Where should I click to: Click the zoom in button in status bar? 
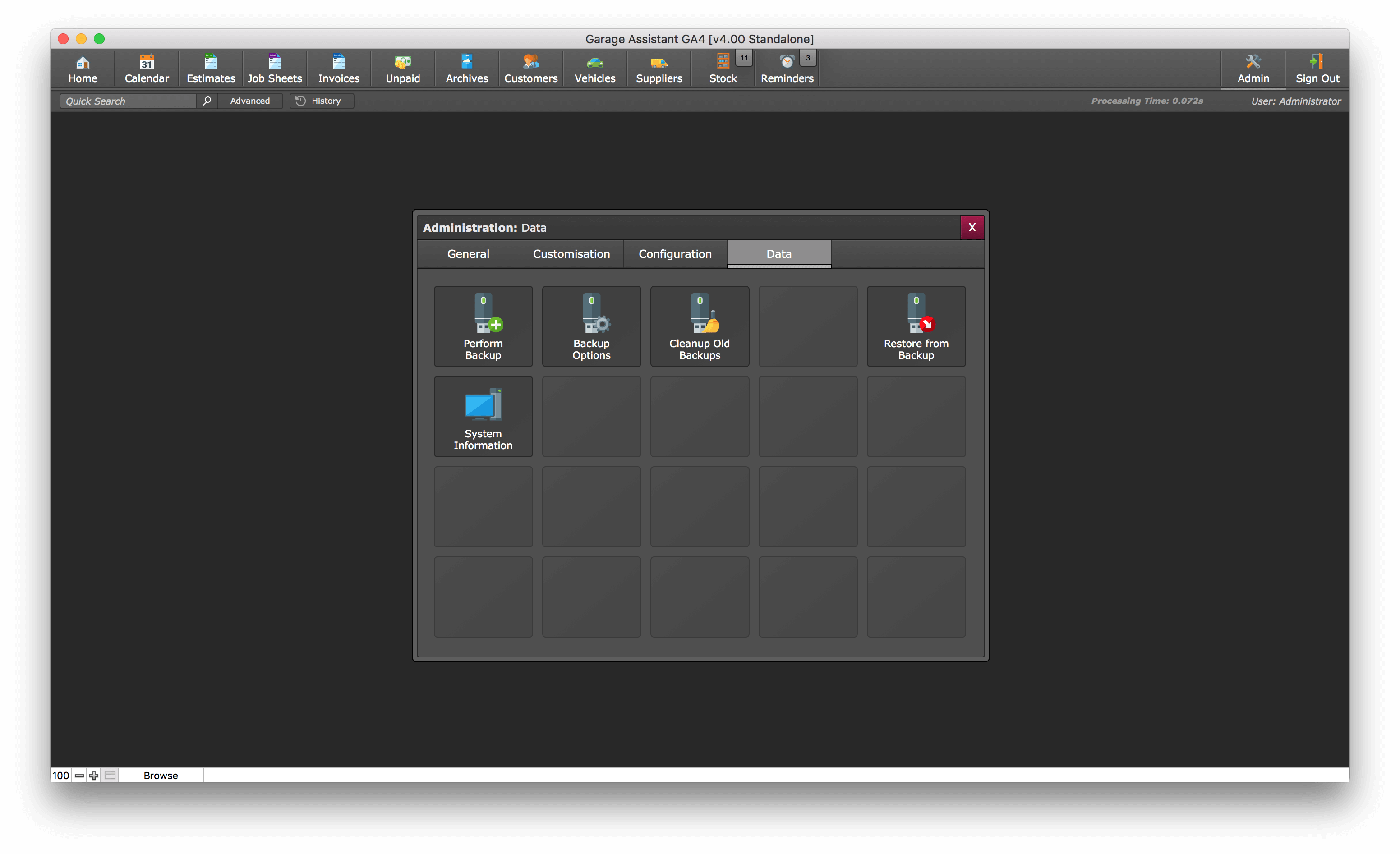pos(94,775)
